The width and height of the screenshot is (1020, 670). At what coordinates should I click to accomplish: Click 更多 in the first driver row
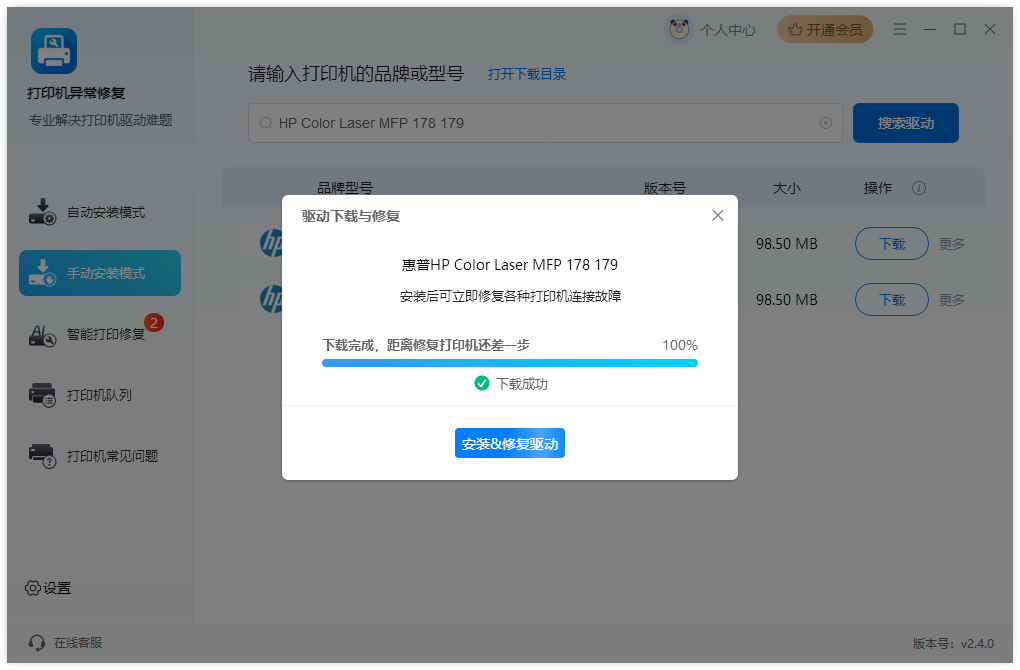point(952,244)
